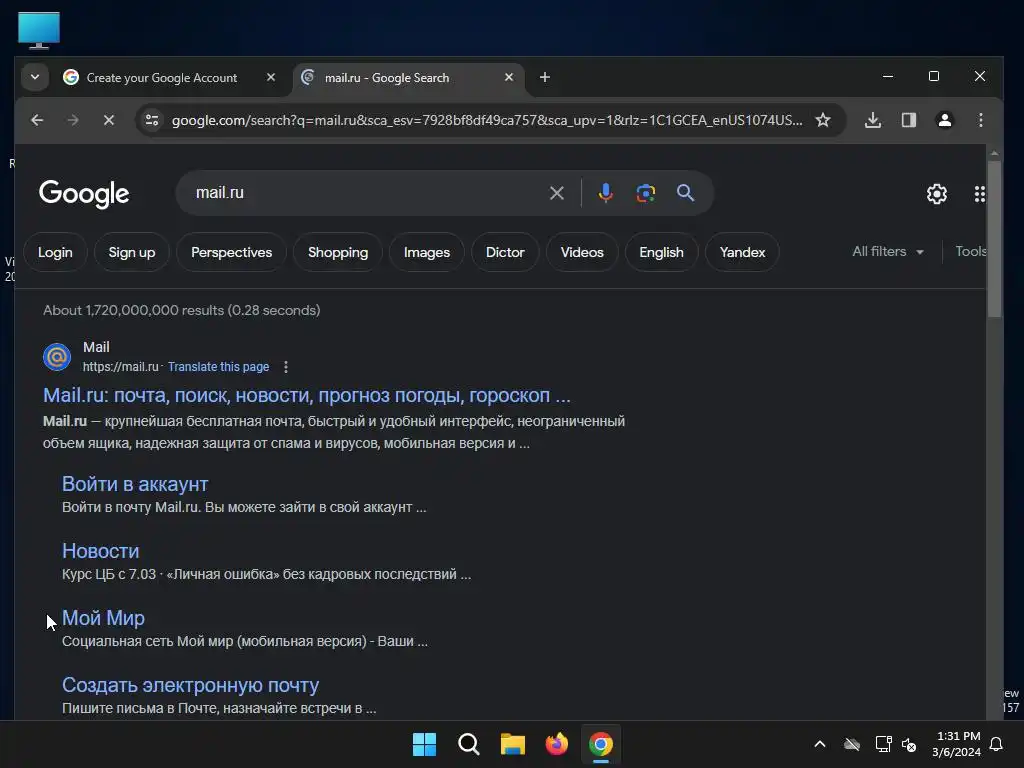Select the Perspectives filter chip
Viewport: 1024px width, 768px height.
tap(231, 252)
